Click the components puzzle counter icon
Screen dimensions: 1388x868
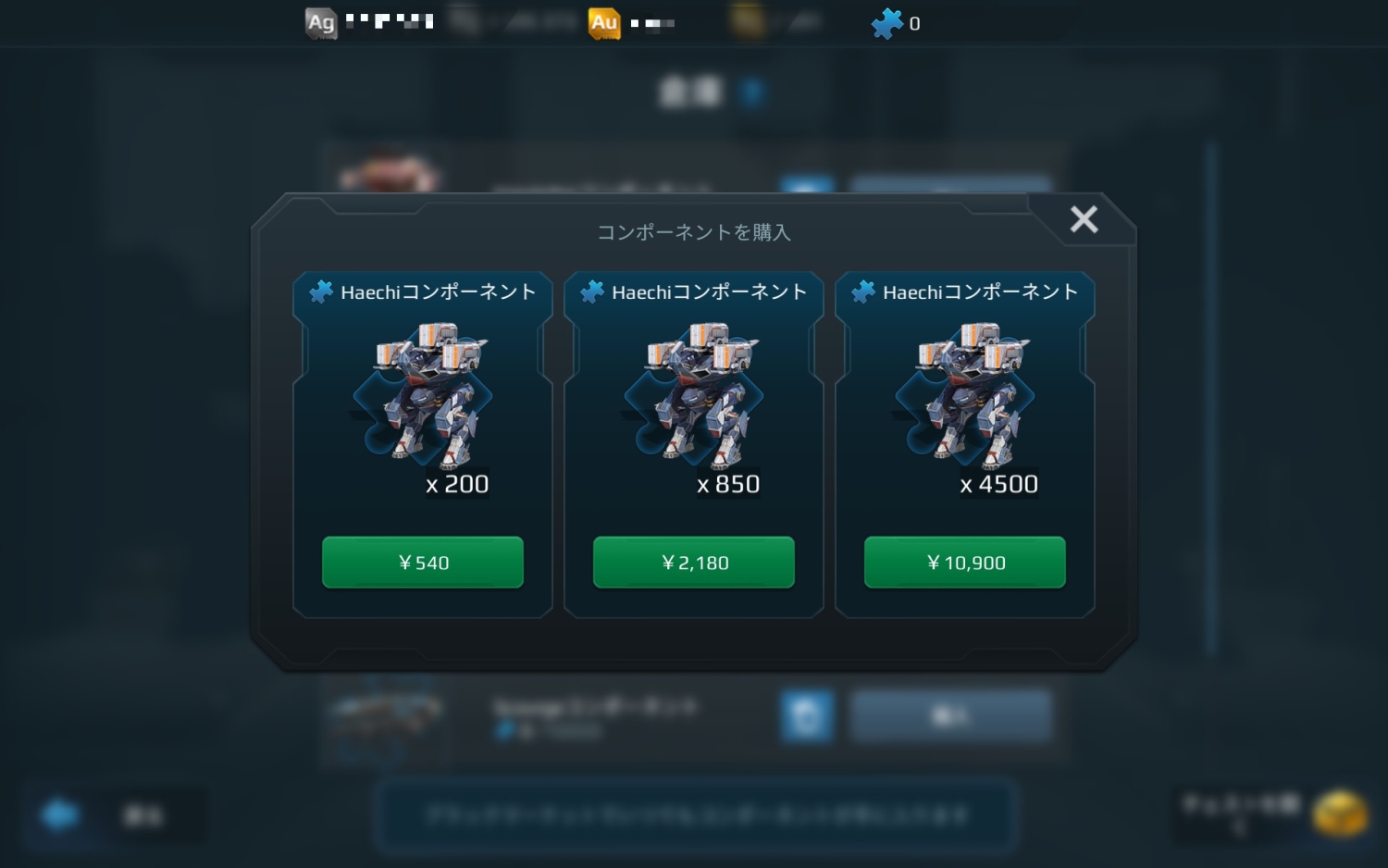[886, 23]
